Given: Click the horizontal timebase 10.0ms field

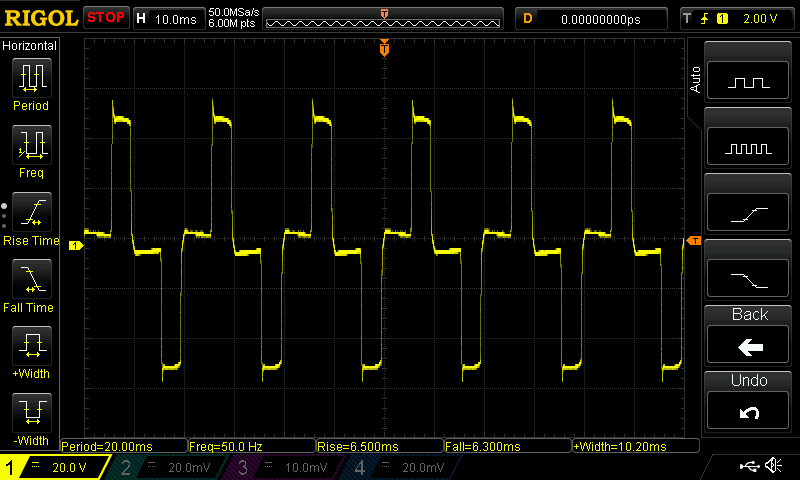Looking at the screenshot, I should click(x=169, y=19).
